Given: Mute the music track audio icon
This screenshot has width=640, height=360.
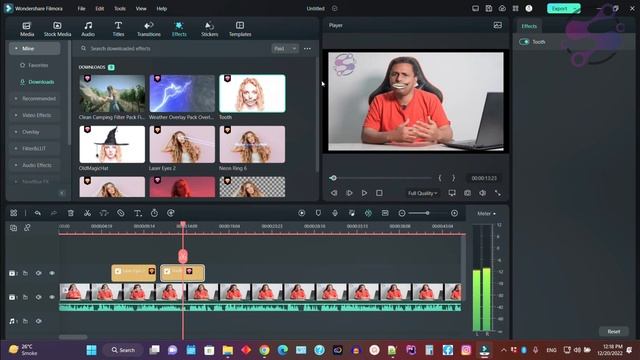Looking at the screenshot, I should (x=38, y=321).
